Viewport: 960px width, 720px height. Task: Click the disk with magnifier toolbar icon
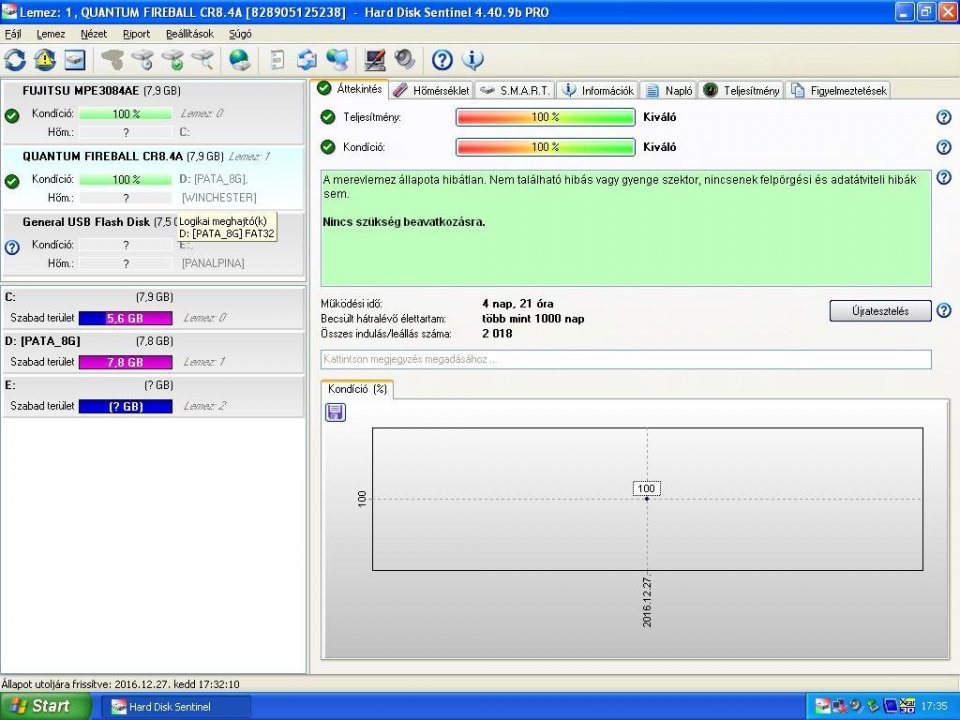click(x=203, y=60)
